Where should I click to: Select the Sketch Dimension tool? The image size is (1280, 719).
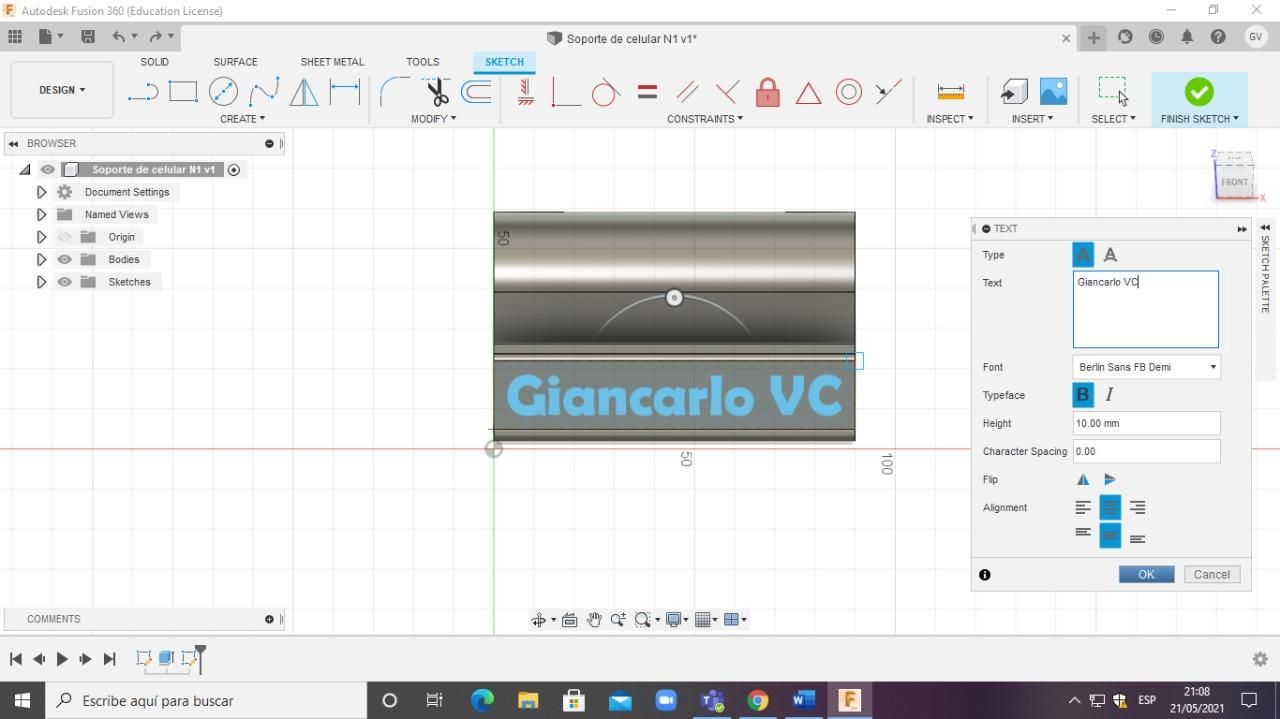point(345,92)
